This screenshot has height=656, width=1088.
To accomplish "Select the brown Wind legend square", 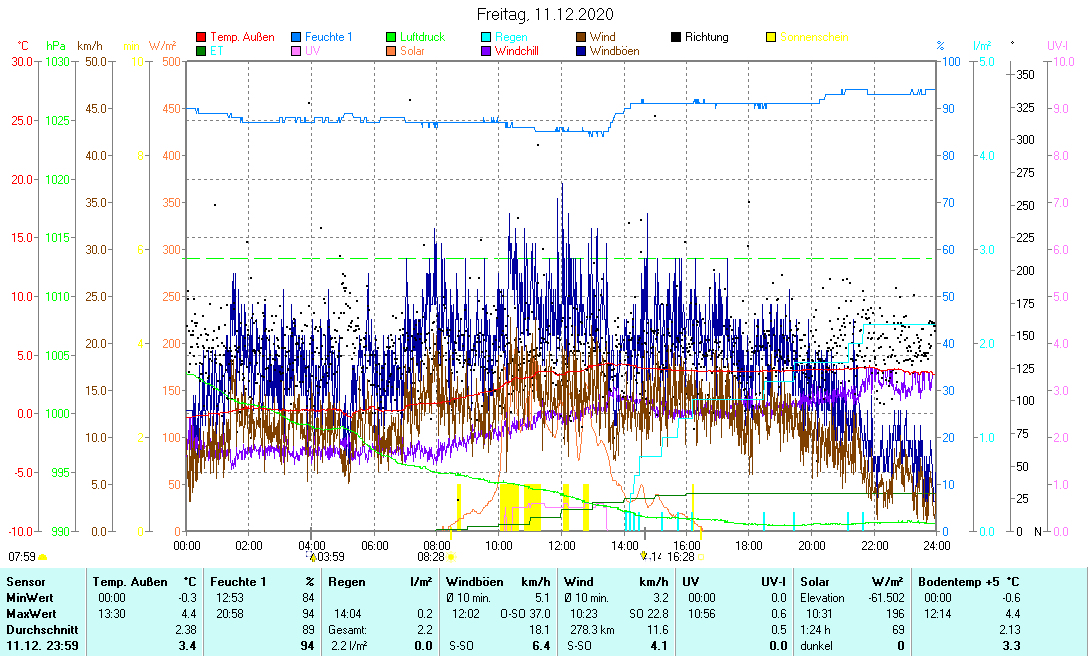I will pos(581,37).
